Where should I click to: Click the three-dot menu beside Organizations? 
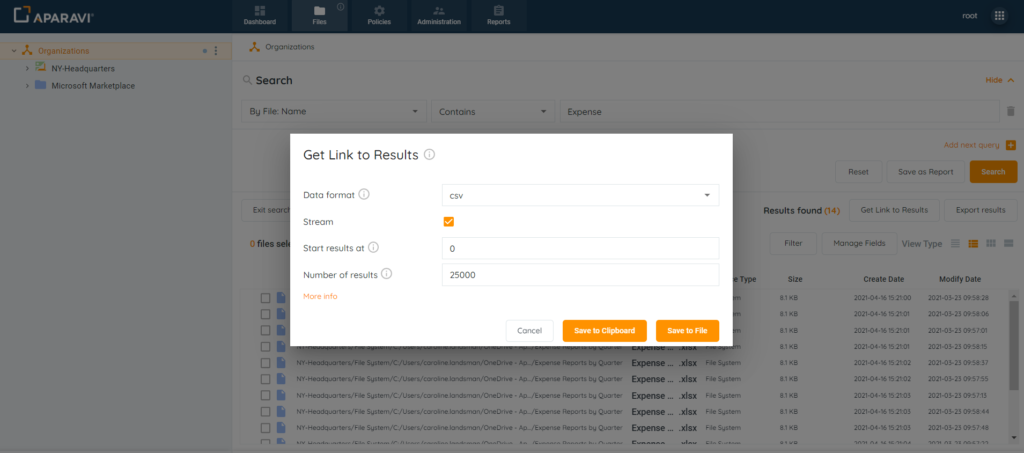click(x=216, y=51)
